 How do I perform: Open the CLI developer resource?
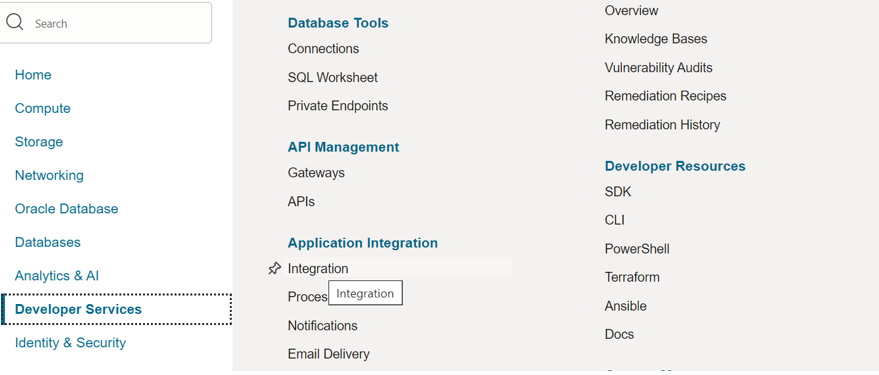(x=614, y=220)
